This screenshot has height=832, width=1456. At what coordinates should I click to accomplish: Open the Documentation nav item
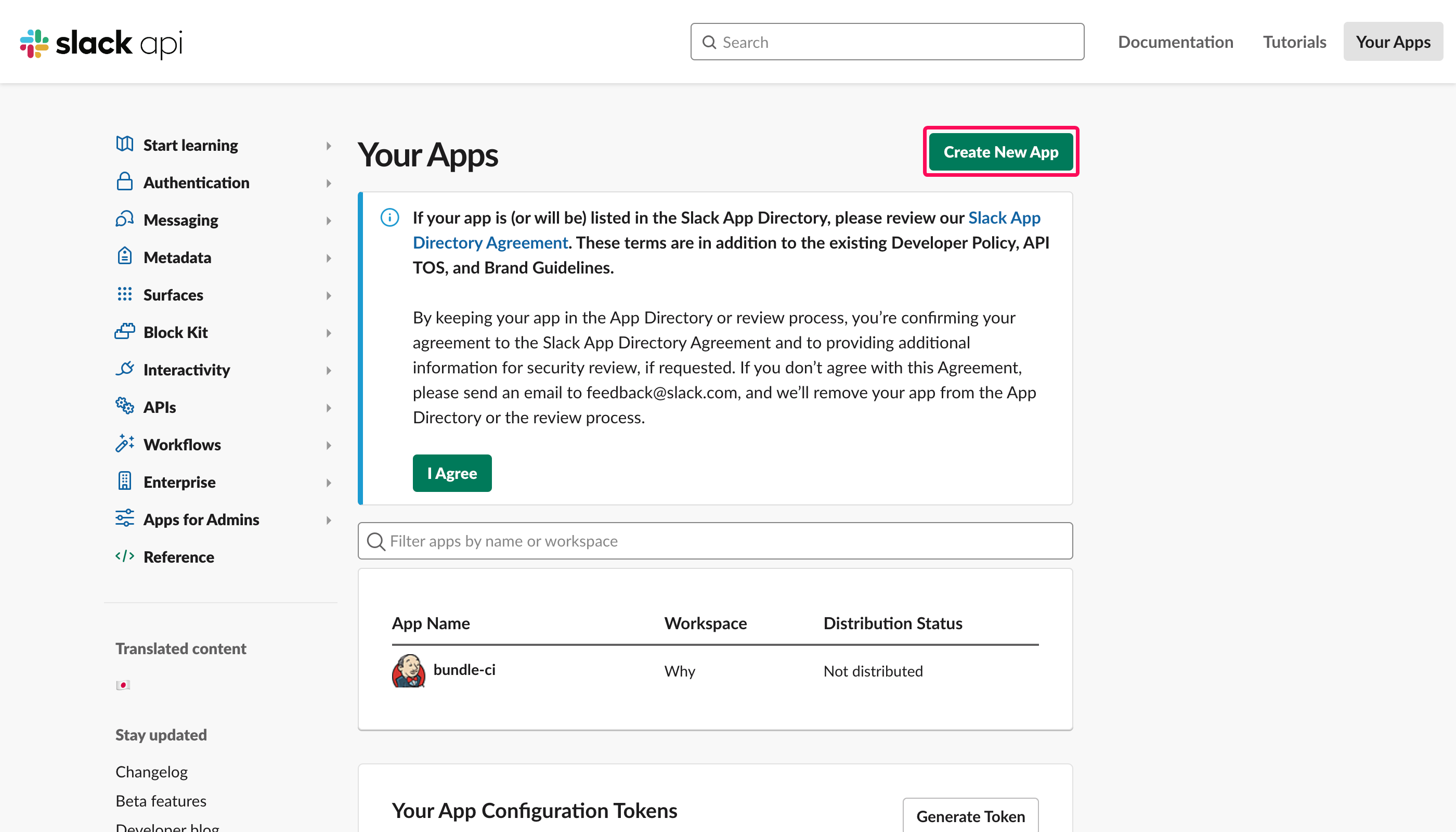coord(1175,42)
